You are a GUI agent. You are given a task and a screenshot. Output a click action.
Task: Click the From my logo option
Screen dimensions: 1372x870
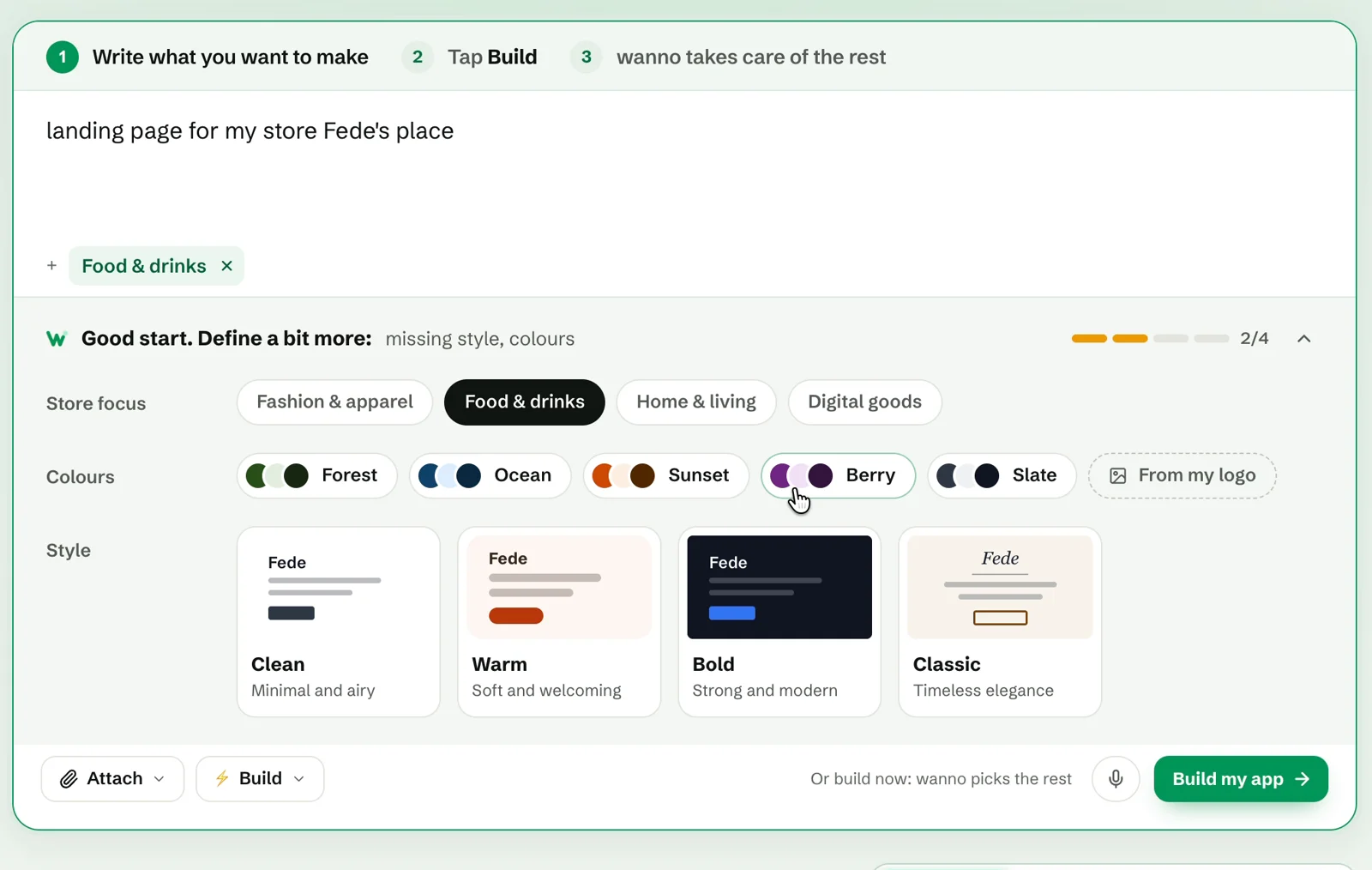point(1182,476)
